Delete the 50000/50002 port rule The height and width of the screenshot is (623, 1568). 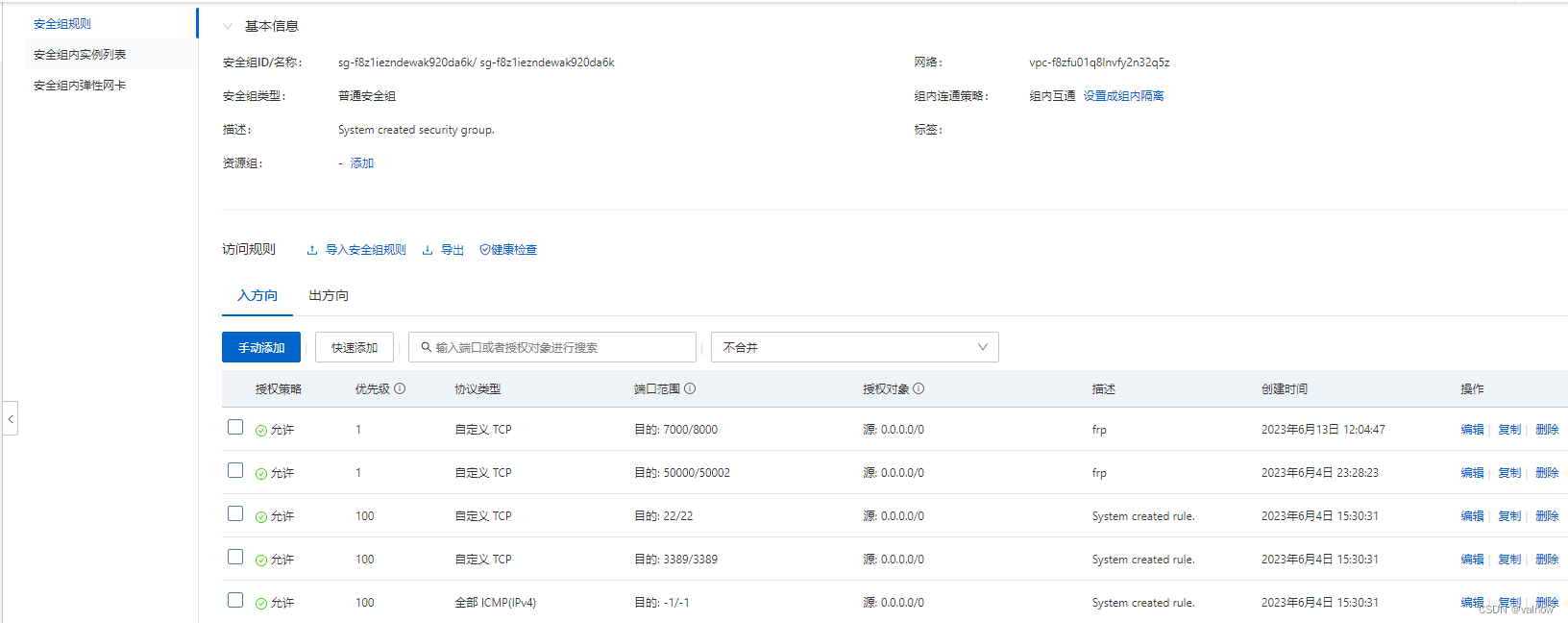tap(1546, 473)
